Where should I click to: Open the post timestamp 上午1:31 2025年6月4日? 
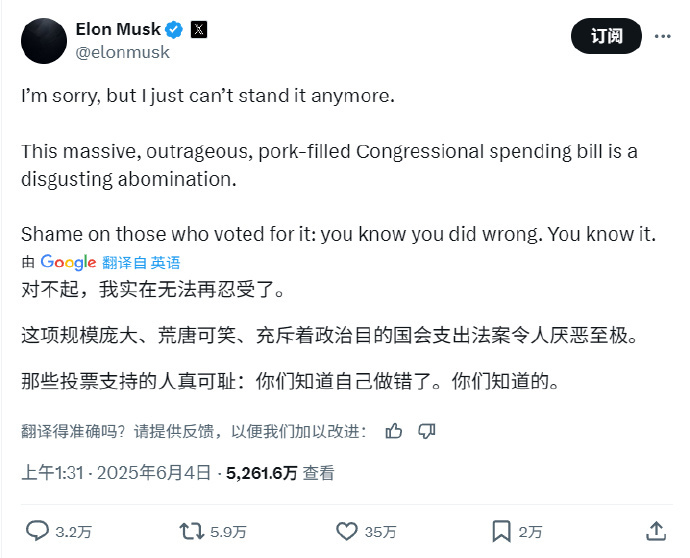(116, 473)
